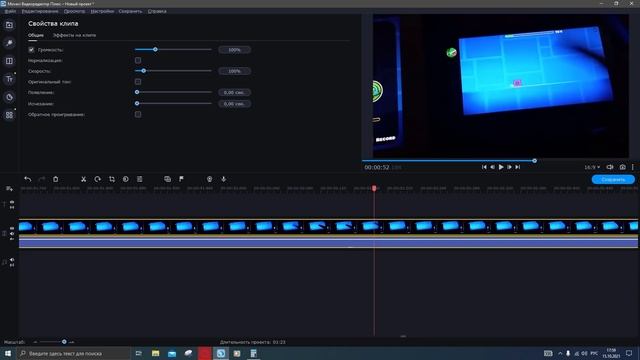Take a snapshot of the preview
Viewport: 640px width, 360px height.
point(622,167)
